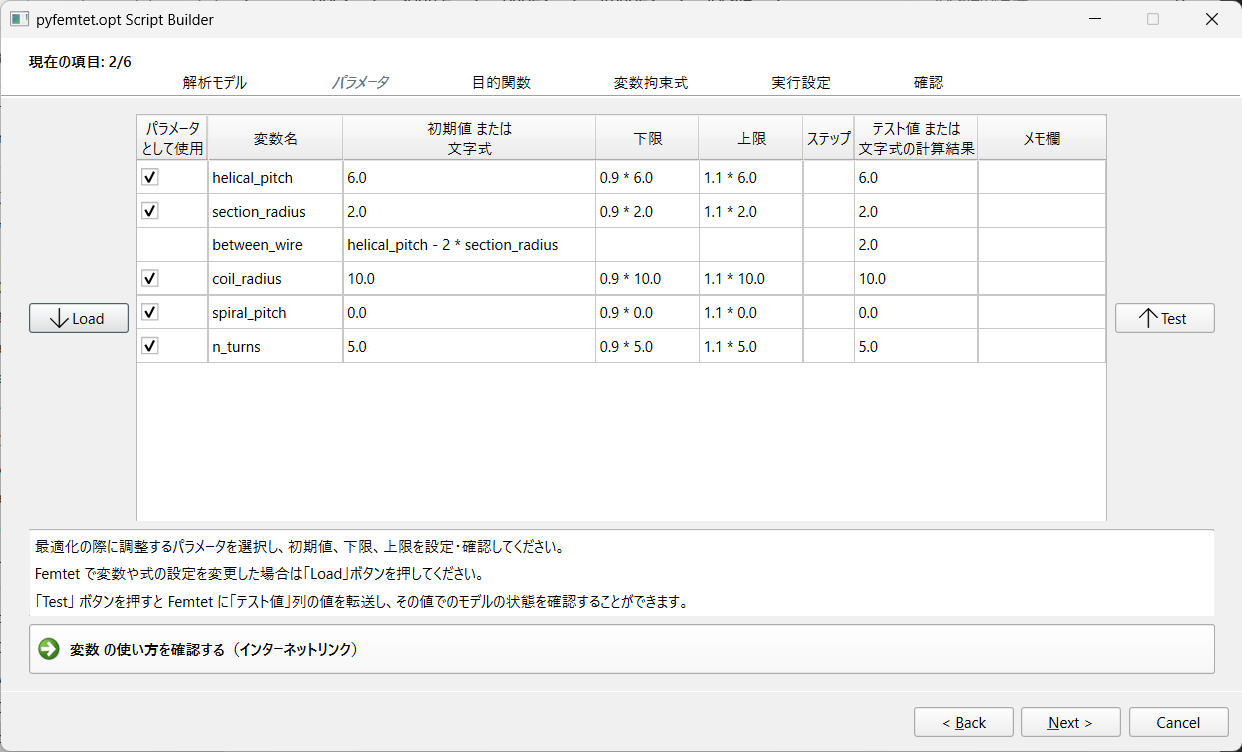Uncheck the helical_pitch parameter checkbox
1242x752 pixels.
[150, 177]
